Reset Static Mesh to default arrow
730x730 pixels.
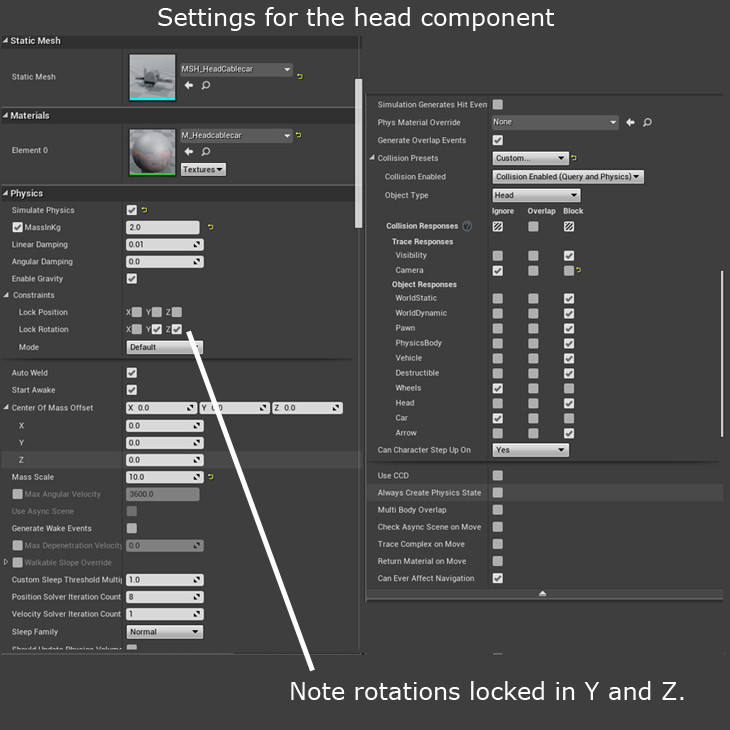pos(300,76)
